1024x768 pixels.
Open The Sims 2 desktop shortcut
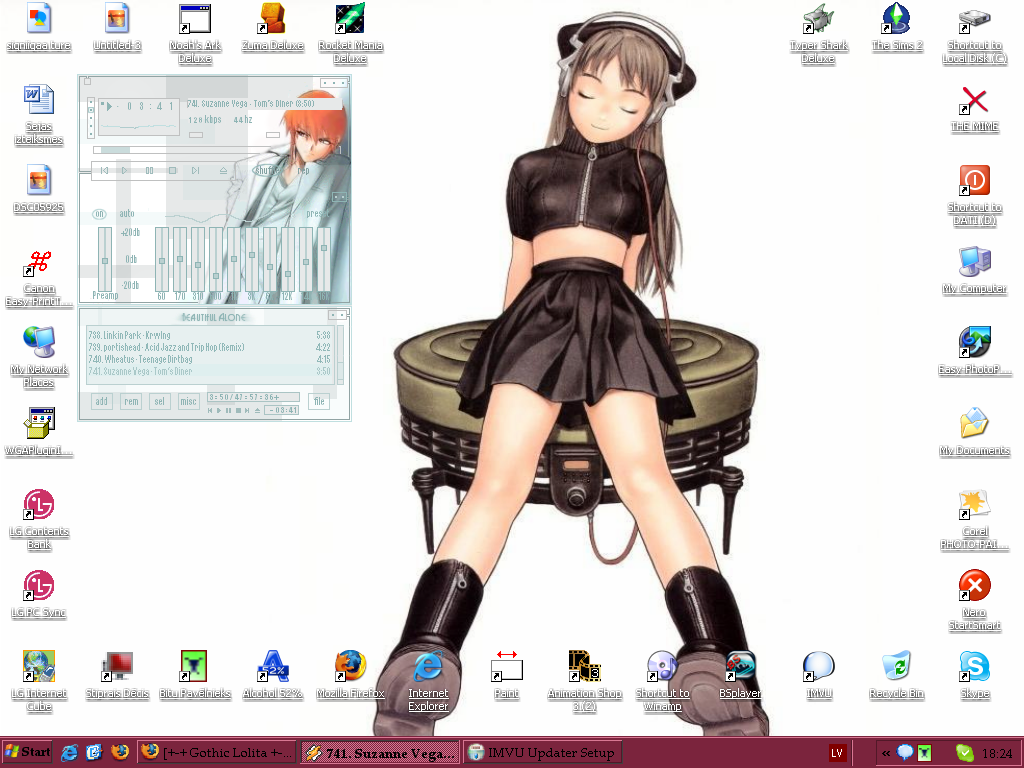[x=897, y=27]
